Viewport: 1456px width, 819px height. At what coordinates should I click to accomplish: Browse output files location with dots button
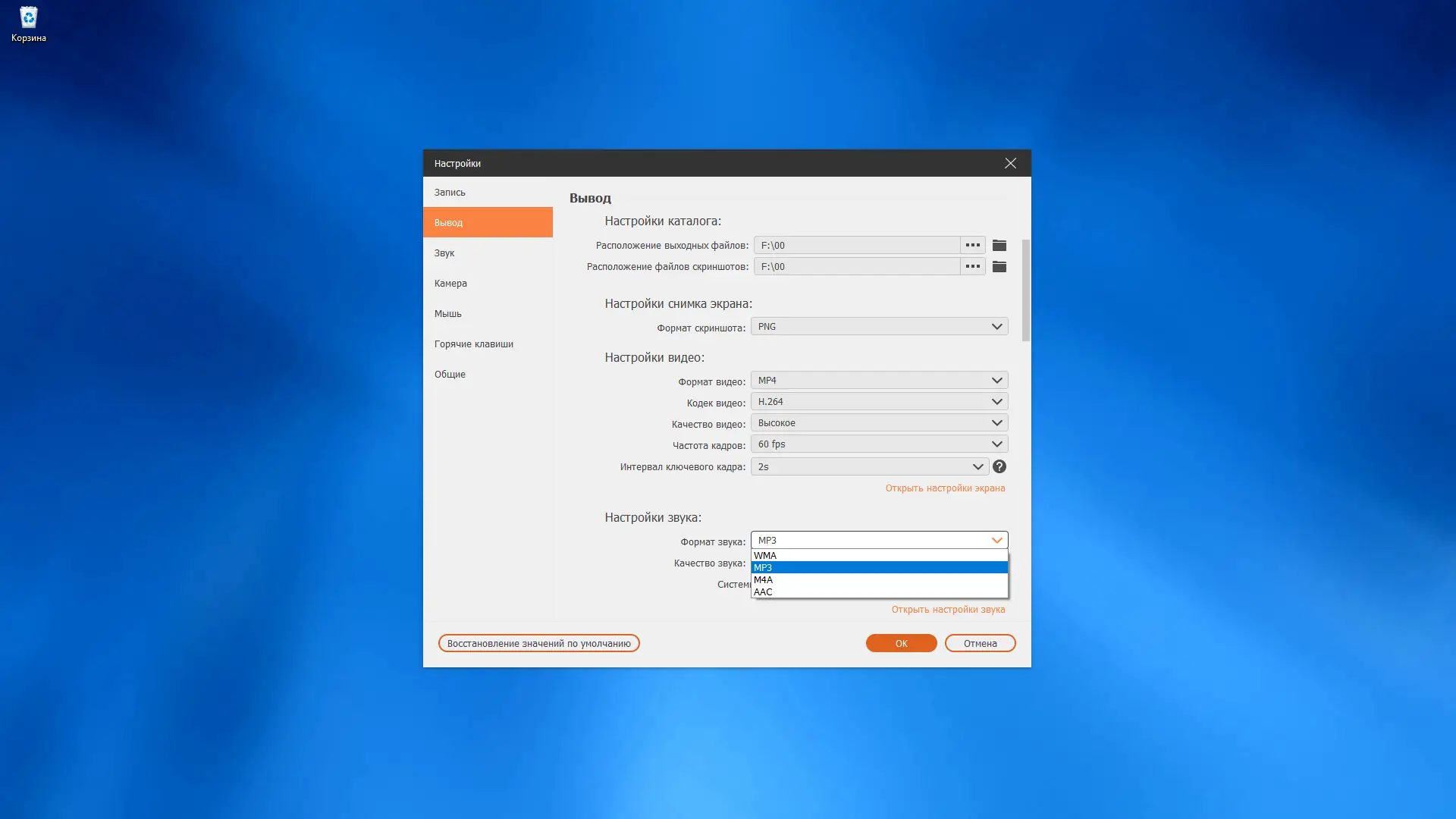click(972, 245)
